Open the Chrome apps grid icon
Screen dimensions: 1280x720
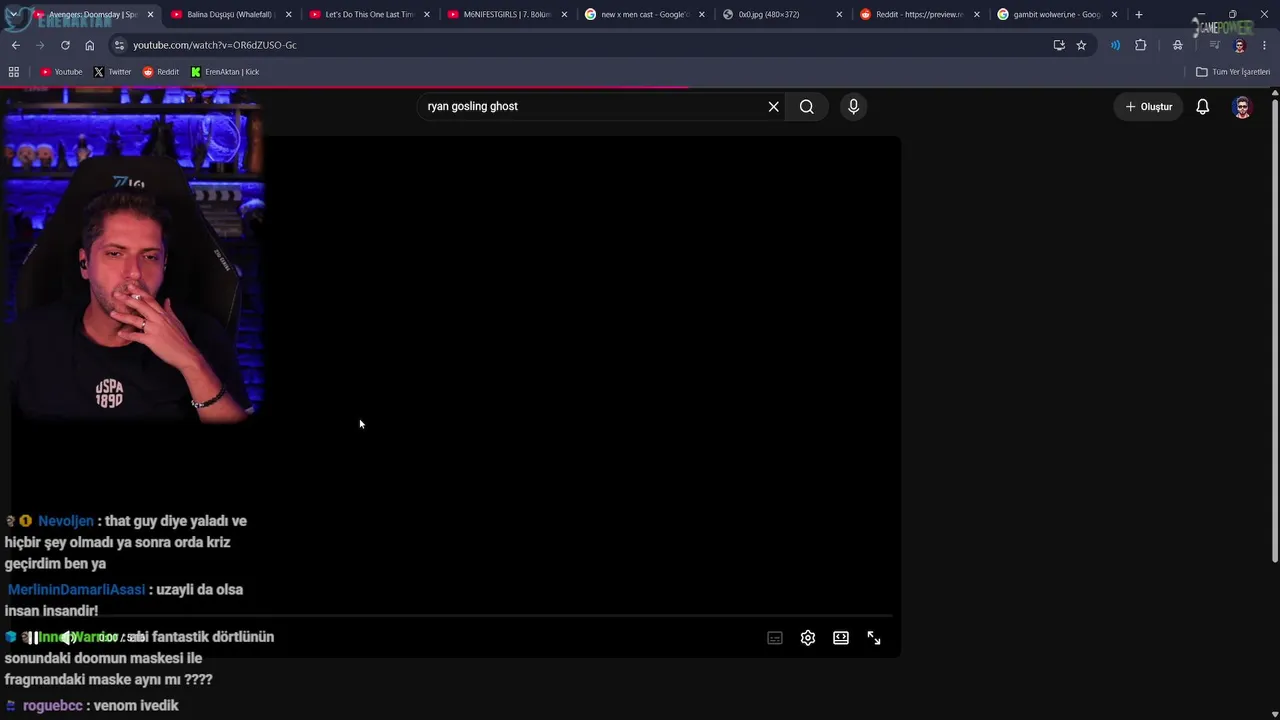(x=14, y=72)
